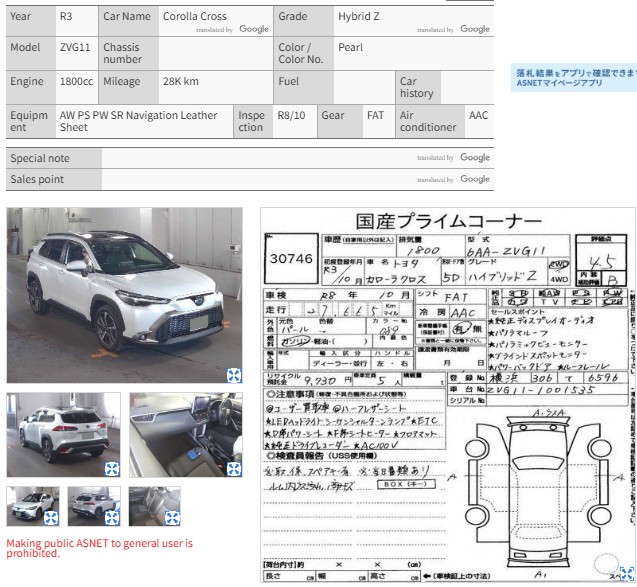Screen dimensions: 637x587
Task: Select the Hybrid Z grade value
Action: [x=359, y=16]
